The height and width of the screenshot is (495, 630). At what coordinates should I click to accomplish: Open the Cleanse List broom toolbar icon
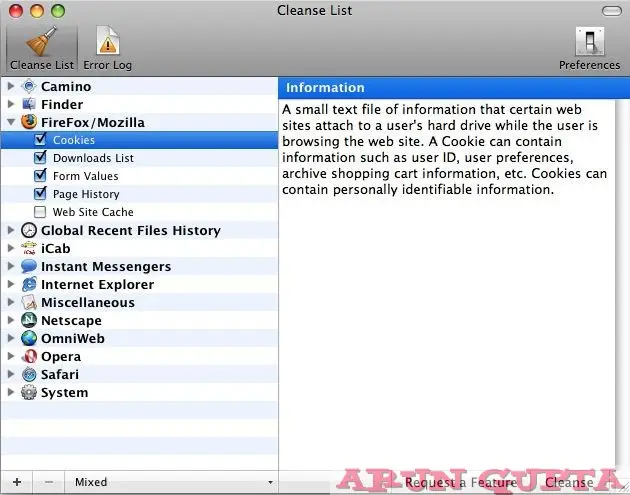point(41,41)
